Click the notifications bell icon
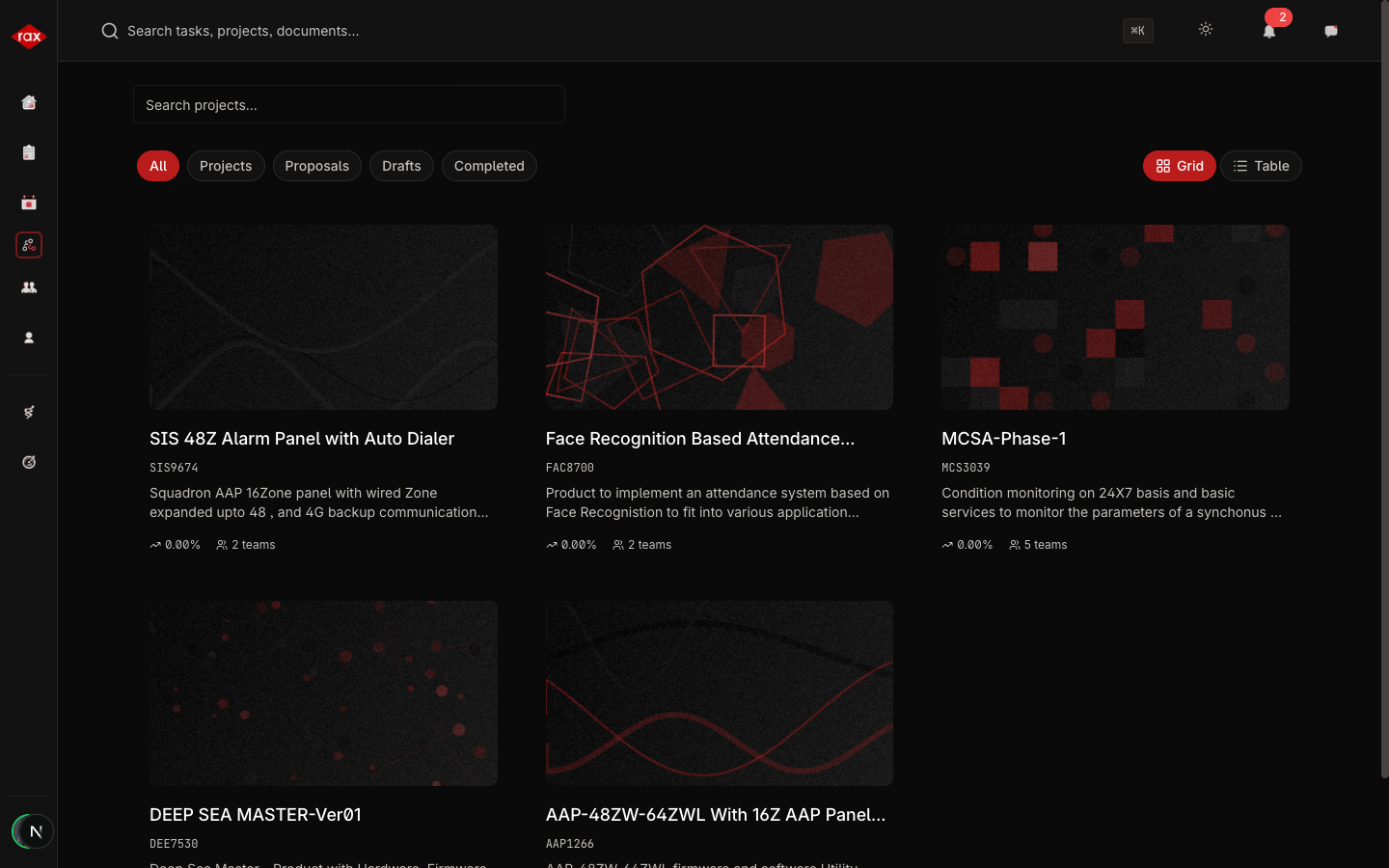Viewport: 1389px width, 868px height. (x=1269, y=31)
